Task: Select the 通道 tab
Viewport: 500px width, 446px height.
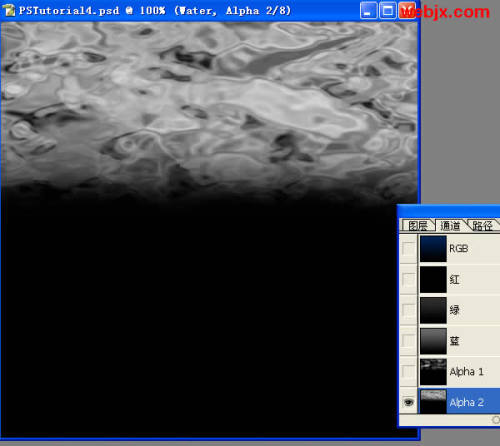Action: (x=450, y=226)
